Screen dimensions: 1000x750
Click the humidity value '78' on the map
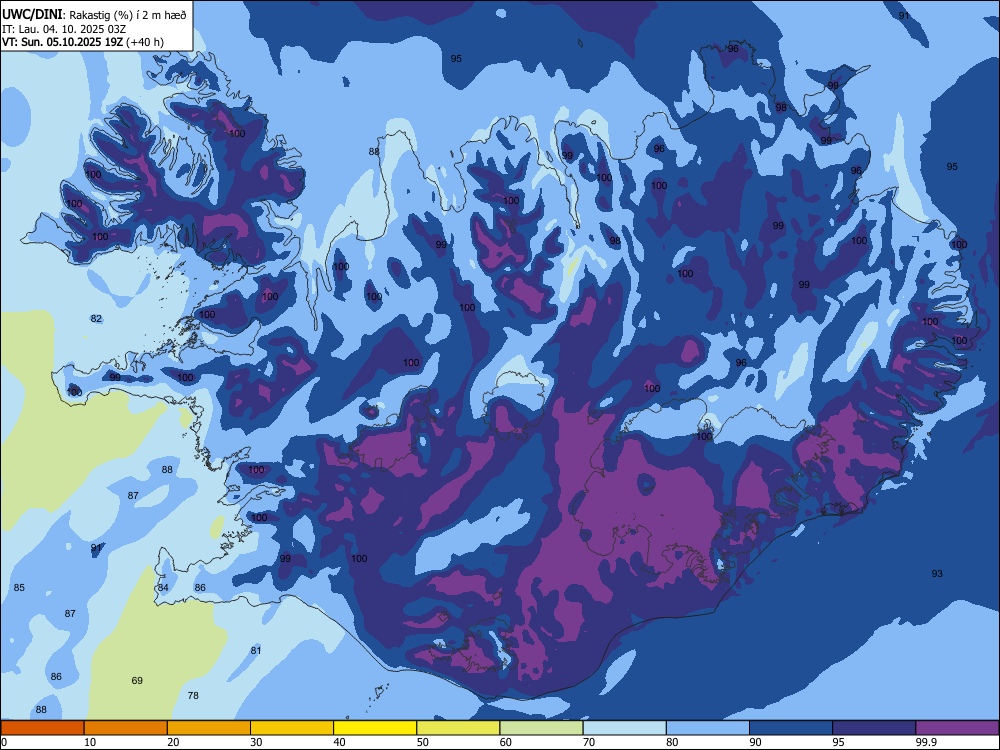coord(193,695)
